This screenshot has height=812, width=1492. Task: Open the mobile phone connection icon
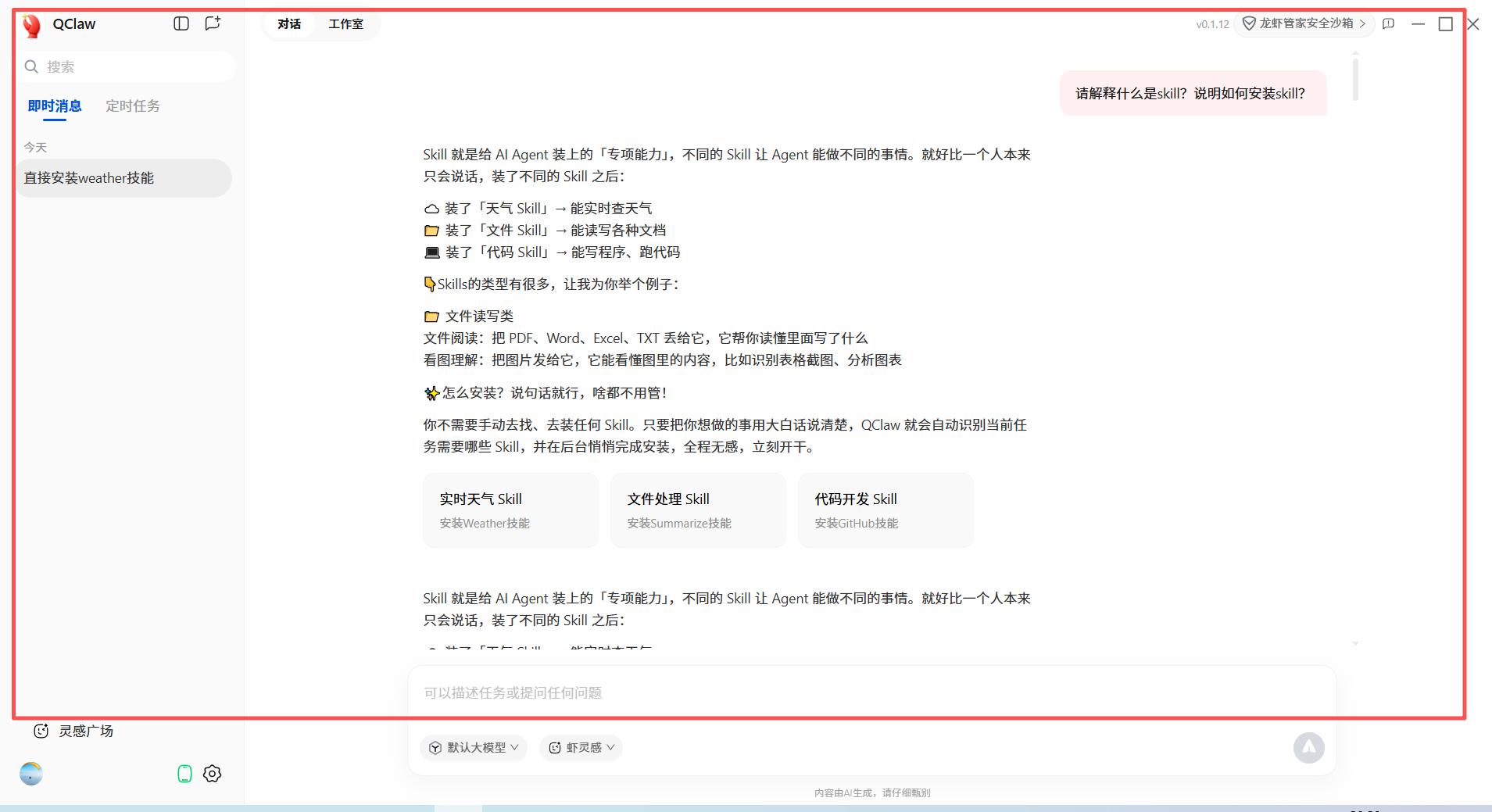click(x=184, y=774)
